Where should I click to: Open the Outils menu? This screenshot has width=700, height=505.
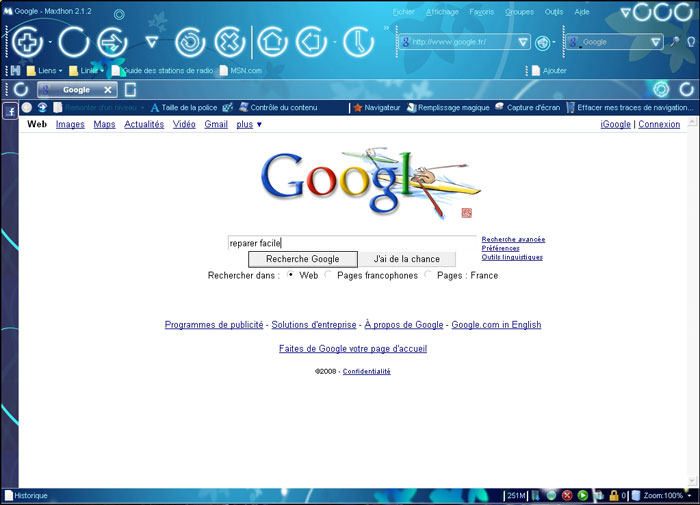click(x=554, y=12)
